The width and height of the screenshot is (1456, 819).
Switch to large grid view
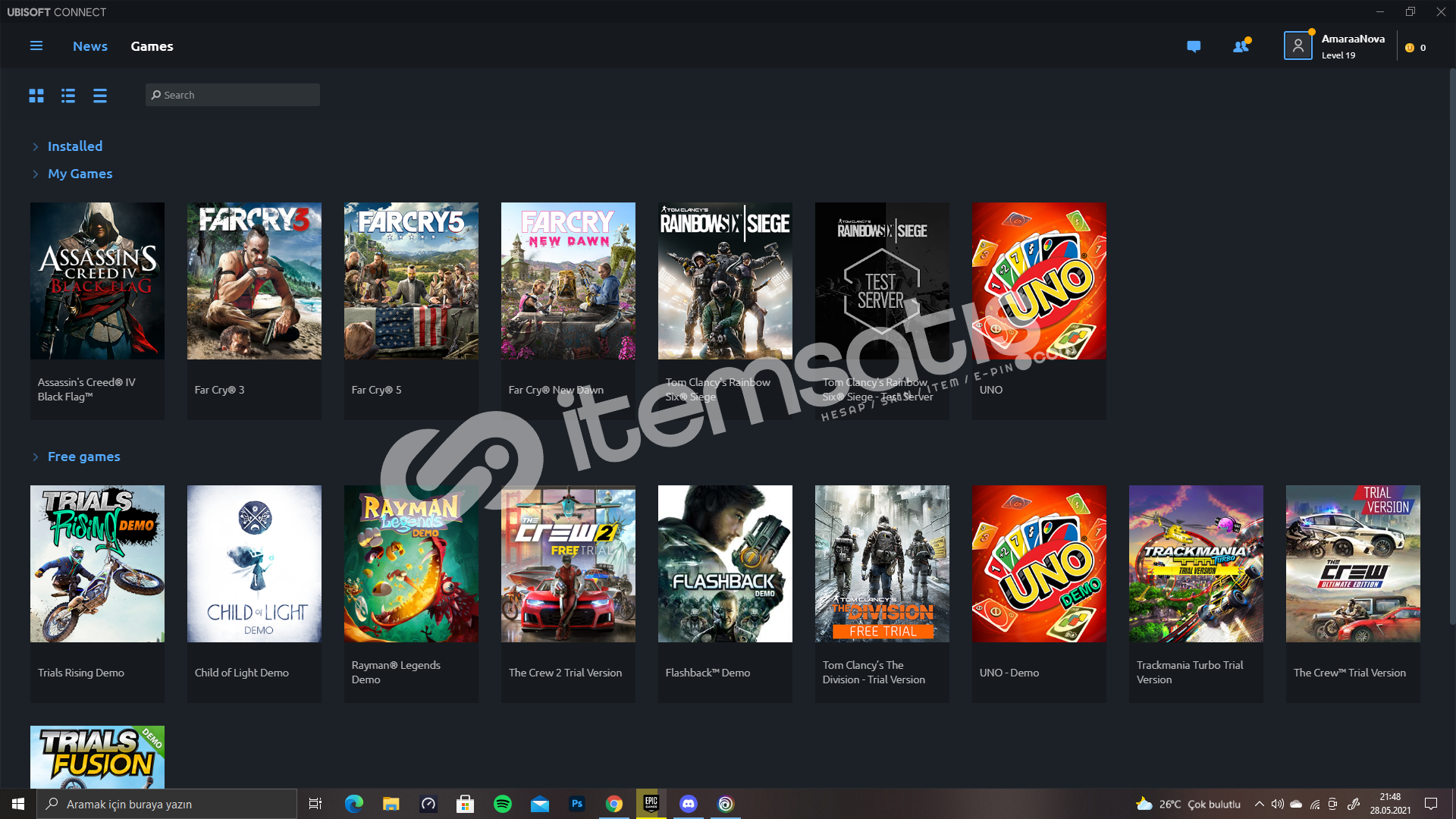click(x=36, y=96)
